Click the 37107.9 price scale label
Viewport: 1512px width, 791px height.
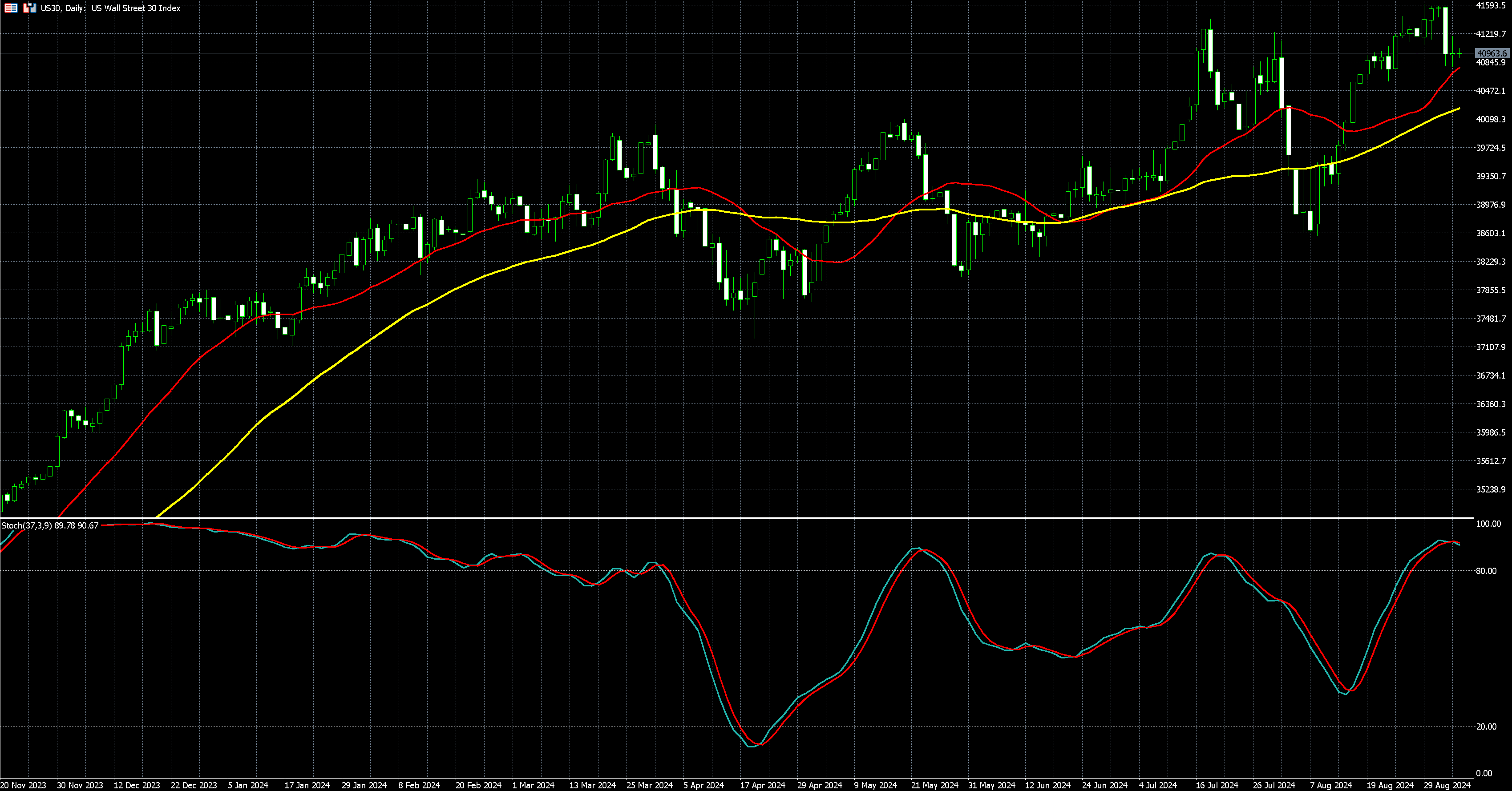(1491, 347)
